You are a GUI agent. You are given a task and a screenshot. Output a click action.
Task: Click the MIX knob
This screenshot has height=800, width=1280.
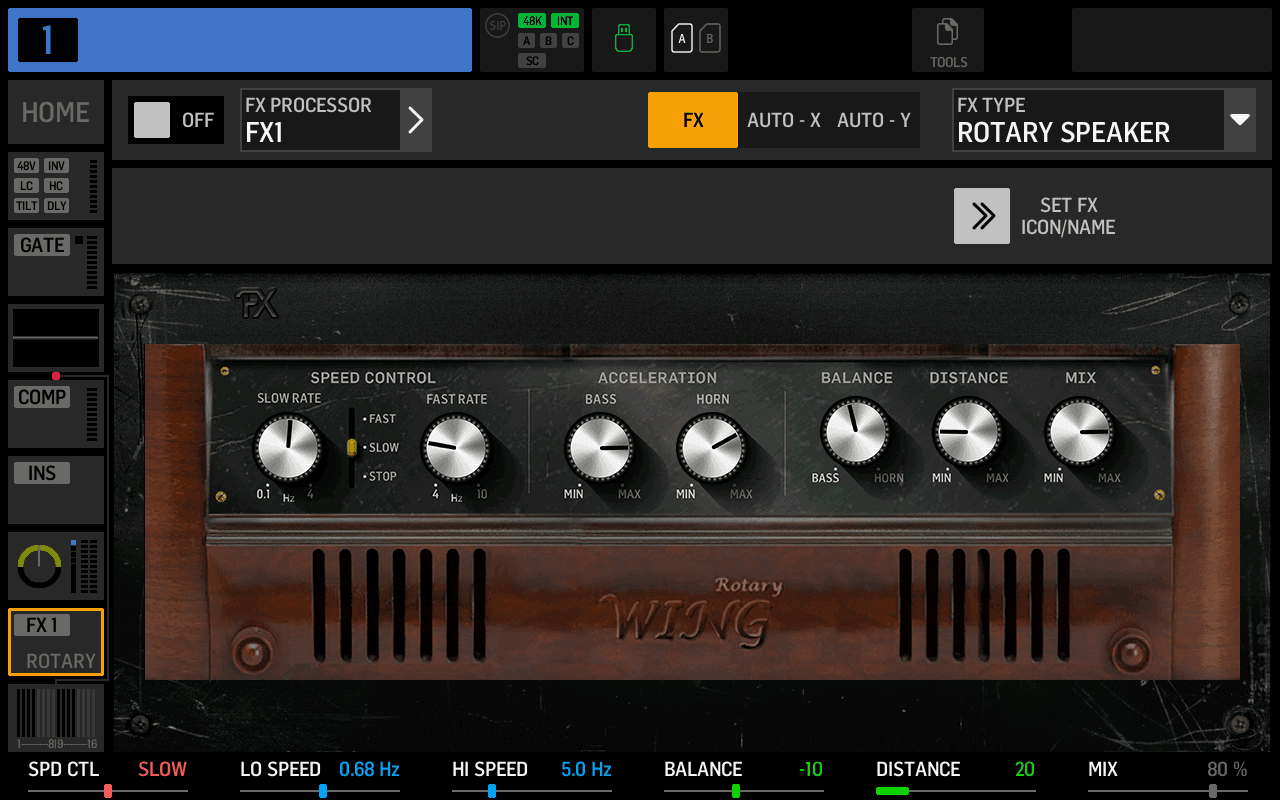point(1080,432)
